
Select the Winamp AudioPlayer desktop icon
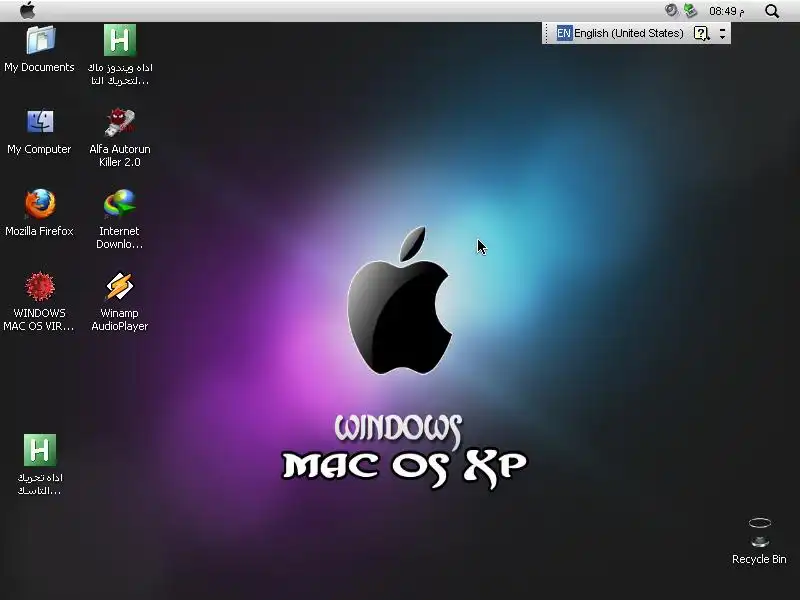point(119,286)
